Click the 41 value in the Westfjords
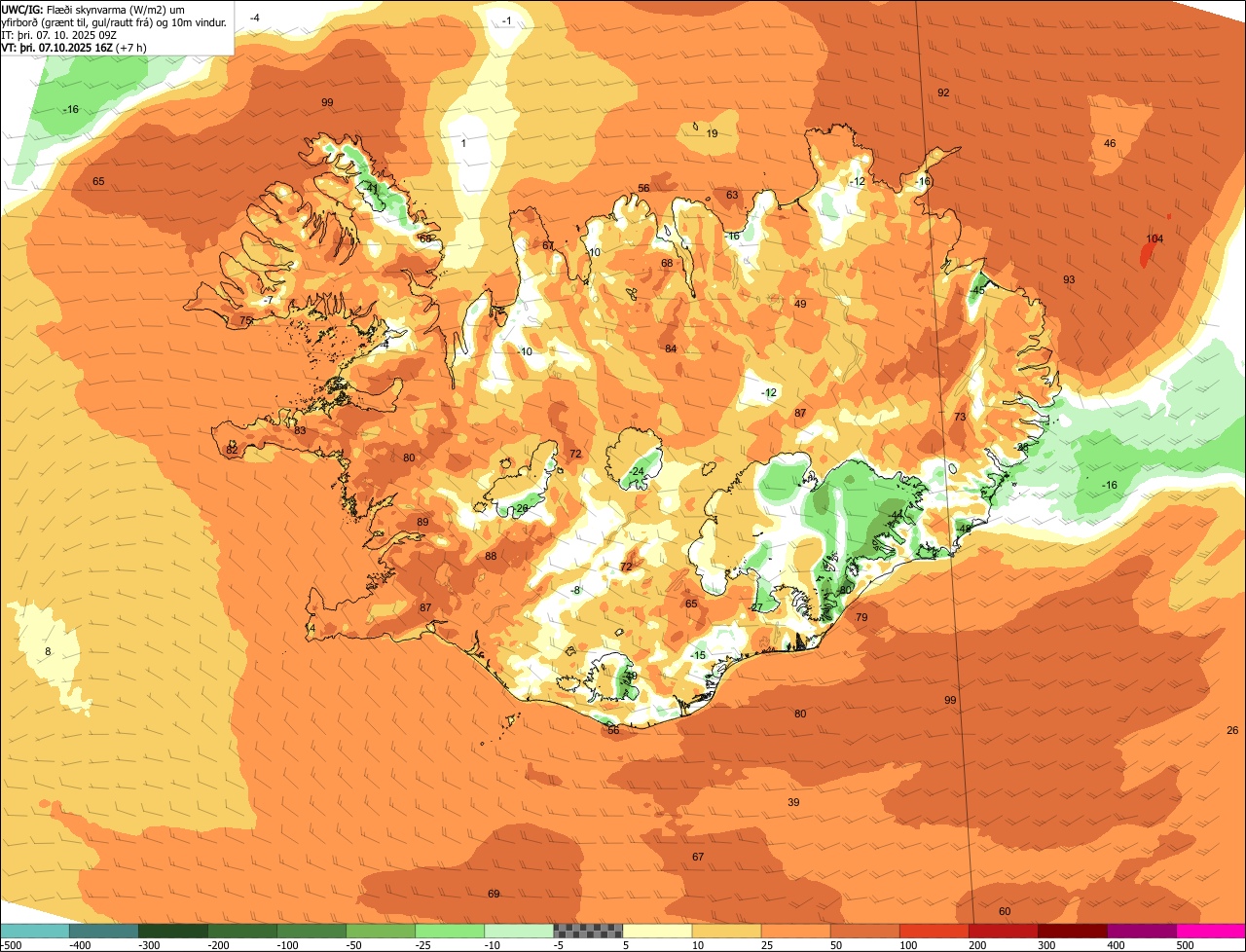Image resolution: width=1246 pixels, height=952 pixels. click(372, 188)
